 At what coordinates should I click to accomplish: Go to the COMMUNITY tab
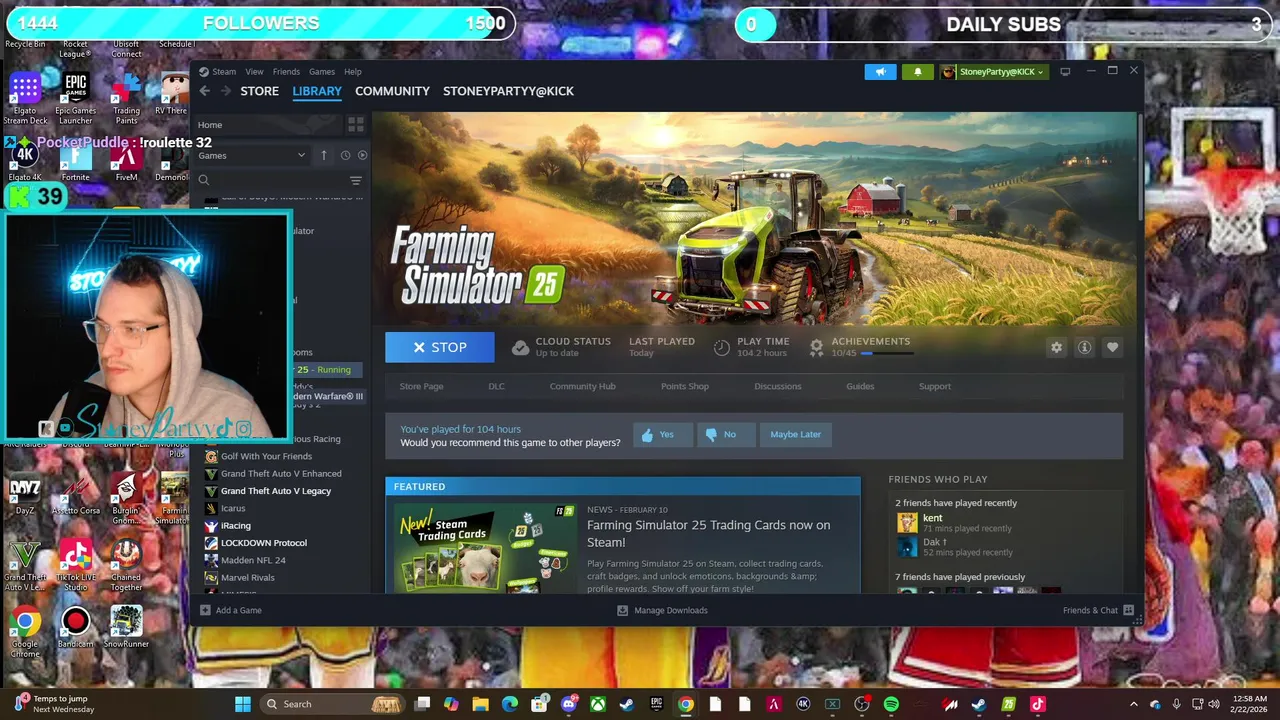tap(392, 91)
